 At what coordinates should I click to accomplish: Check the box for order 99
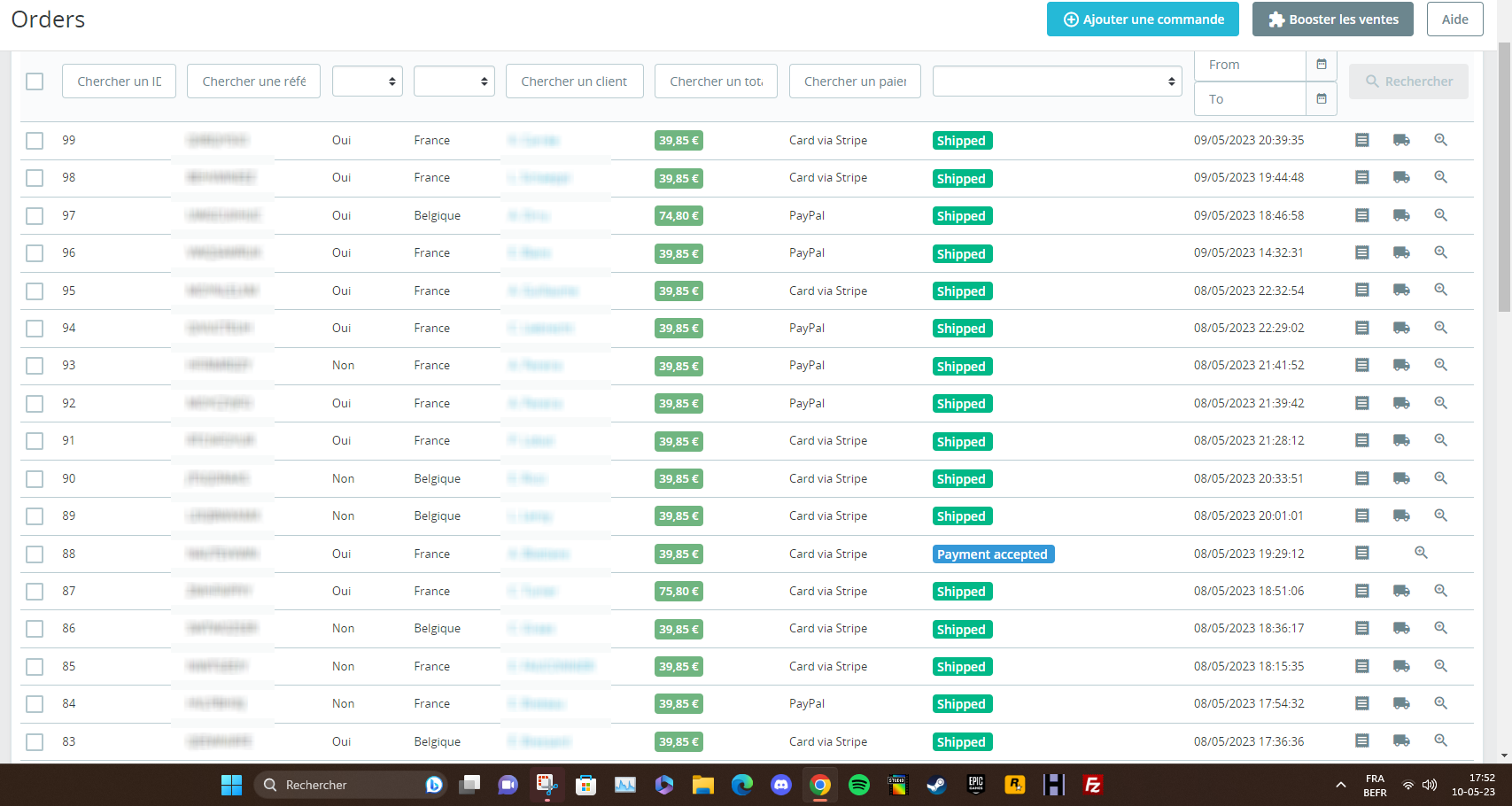pyautogui.click(x=35, y=141)
